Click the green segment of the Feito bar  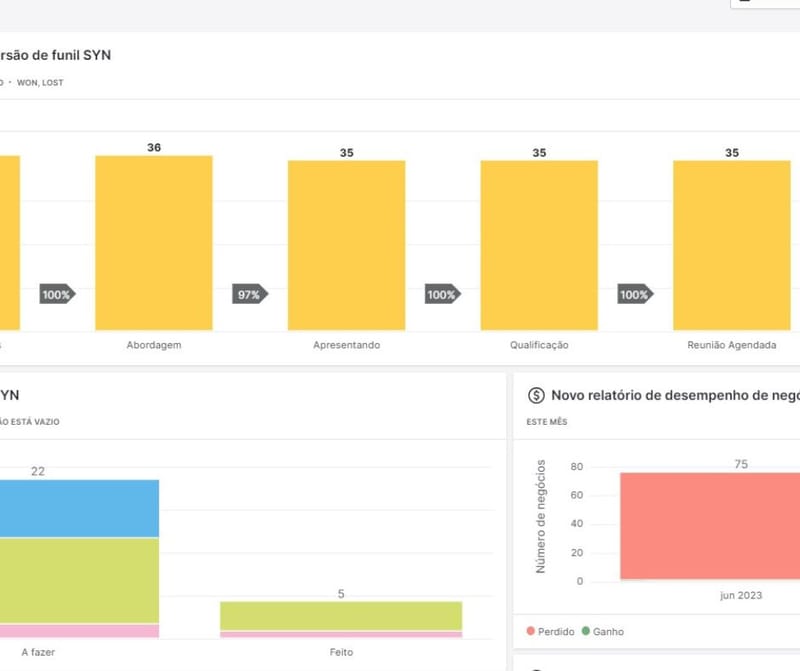[x=341, y=615]
